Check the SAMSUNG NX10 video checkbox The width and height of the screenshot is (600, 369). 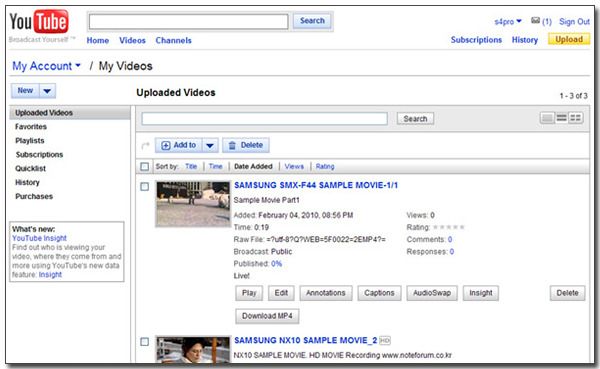pyautogui.click(x=144, y=341)
